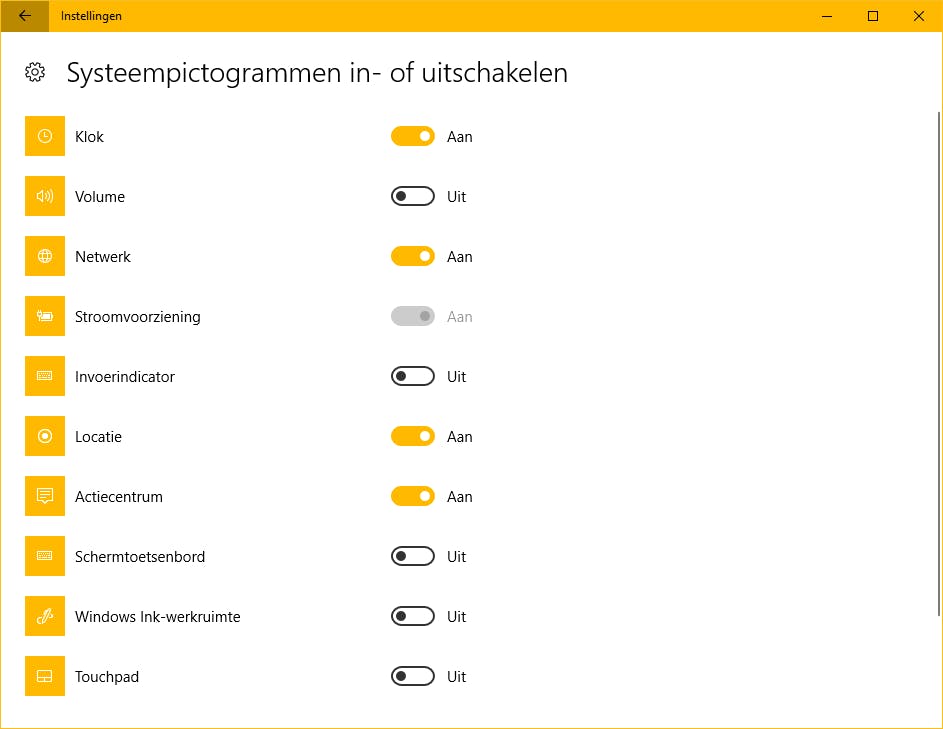
Task: Click the Locatie target icon
Action: pos(45,437)
